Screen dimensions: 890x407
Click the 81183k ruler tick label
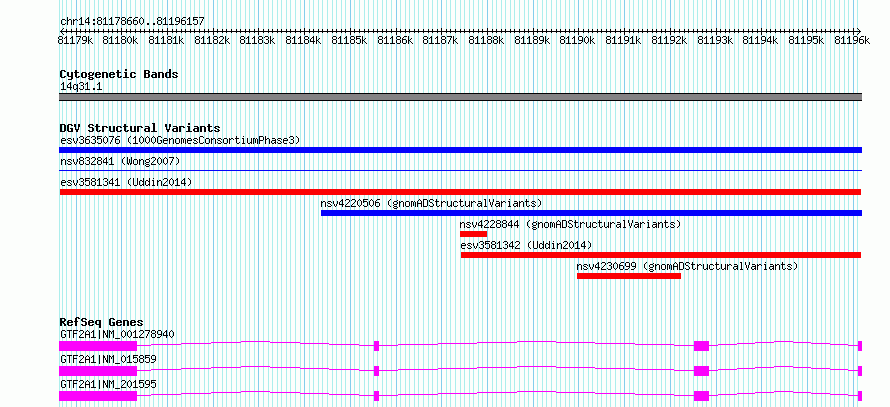coord(258,40)
